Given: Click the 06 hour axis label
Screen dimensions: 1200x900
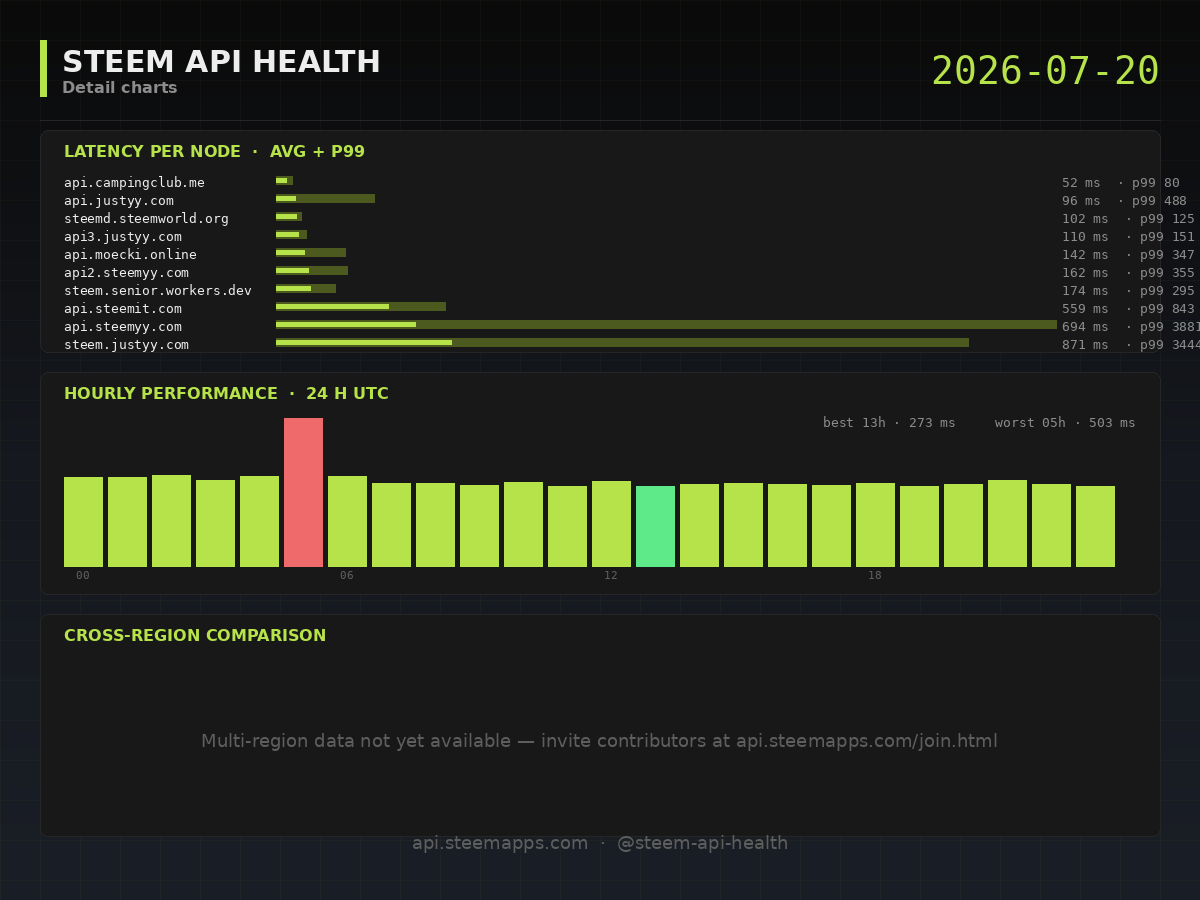Looking at the screenshot, I should coord(347,576).
